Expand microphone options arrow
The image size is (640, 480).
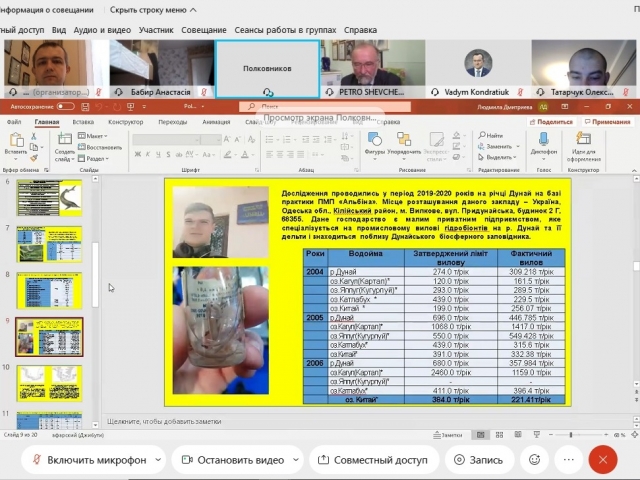click(x=158, y=460)
